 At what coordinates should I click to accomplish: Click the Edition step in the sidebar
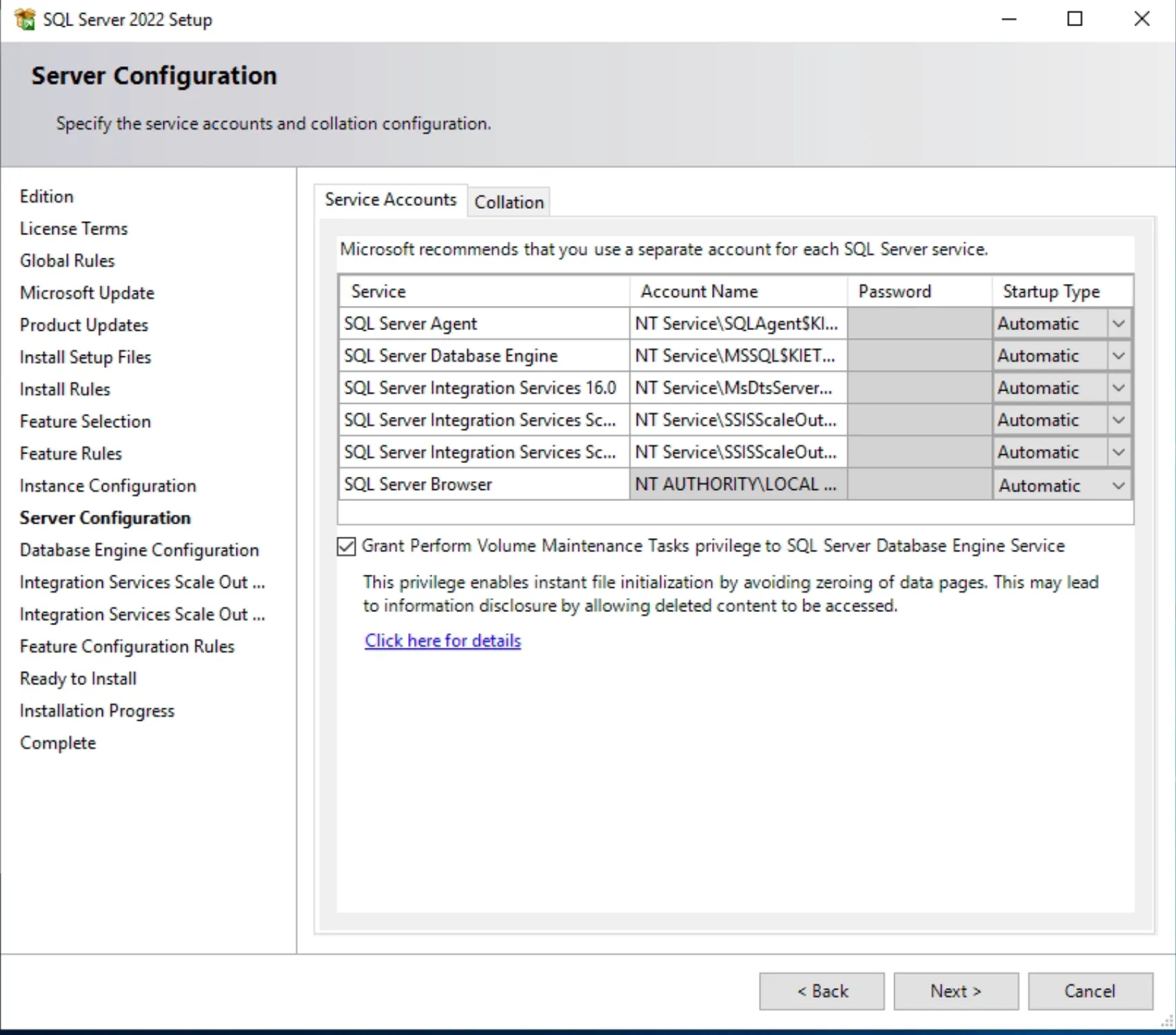pyautogui.click(x=46, y=196)
